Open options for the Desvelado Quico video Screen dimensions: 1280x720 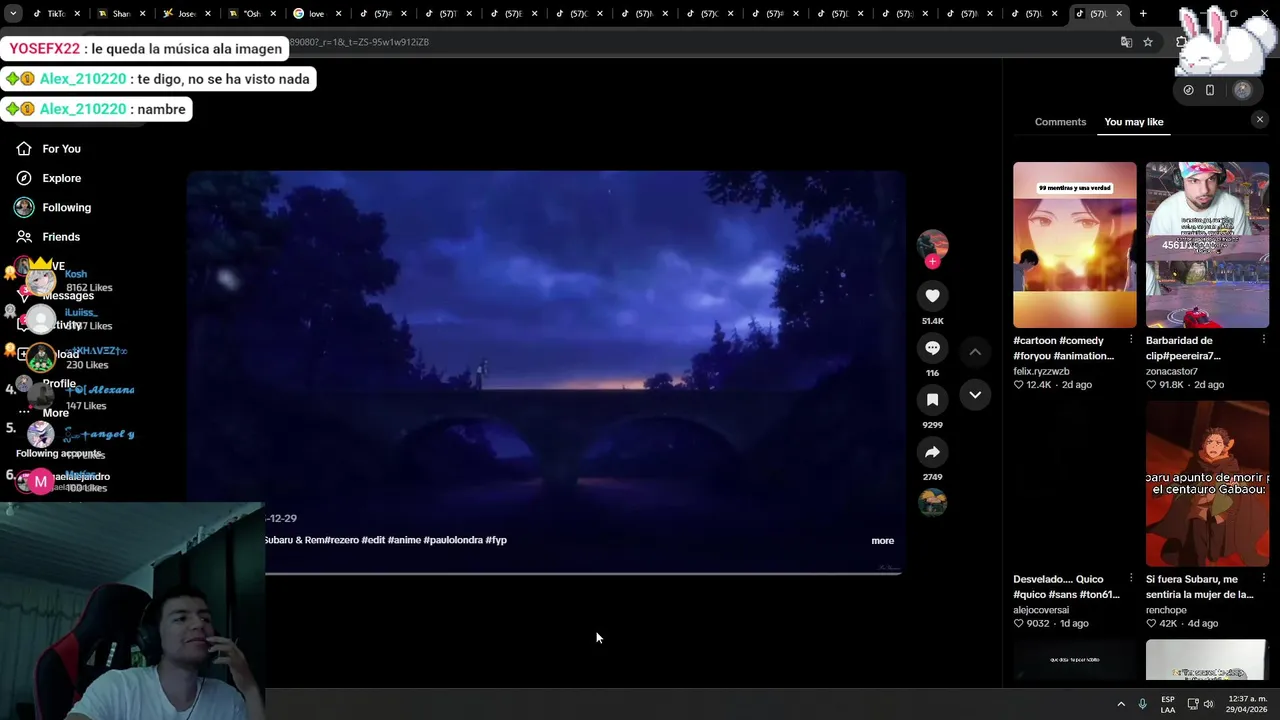tap(1131, 579)
